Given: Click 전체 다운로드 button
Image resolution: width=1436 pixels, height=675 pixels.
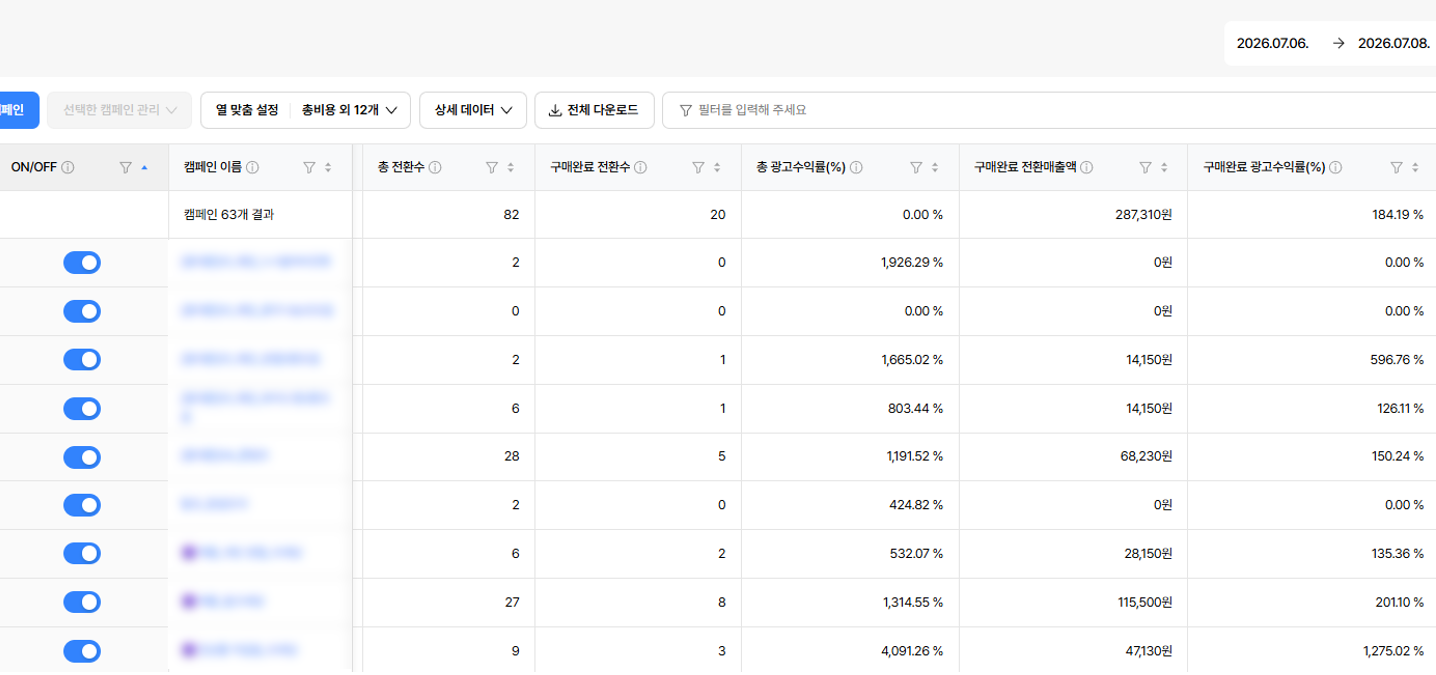Looking at the screenshot, I should (594, 110).
